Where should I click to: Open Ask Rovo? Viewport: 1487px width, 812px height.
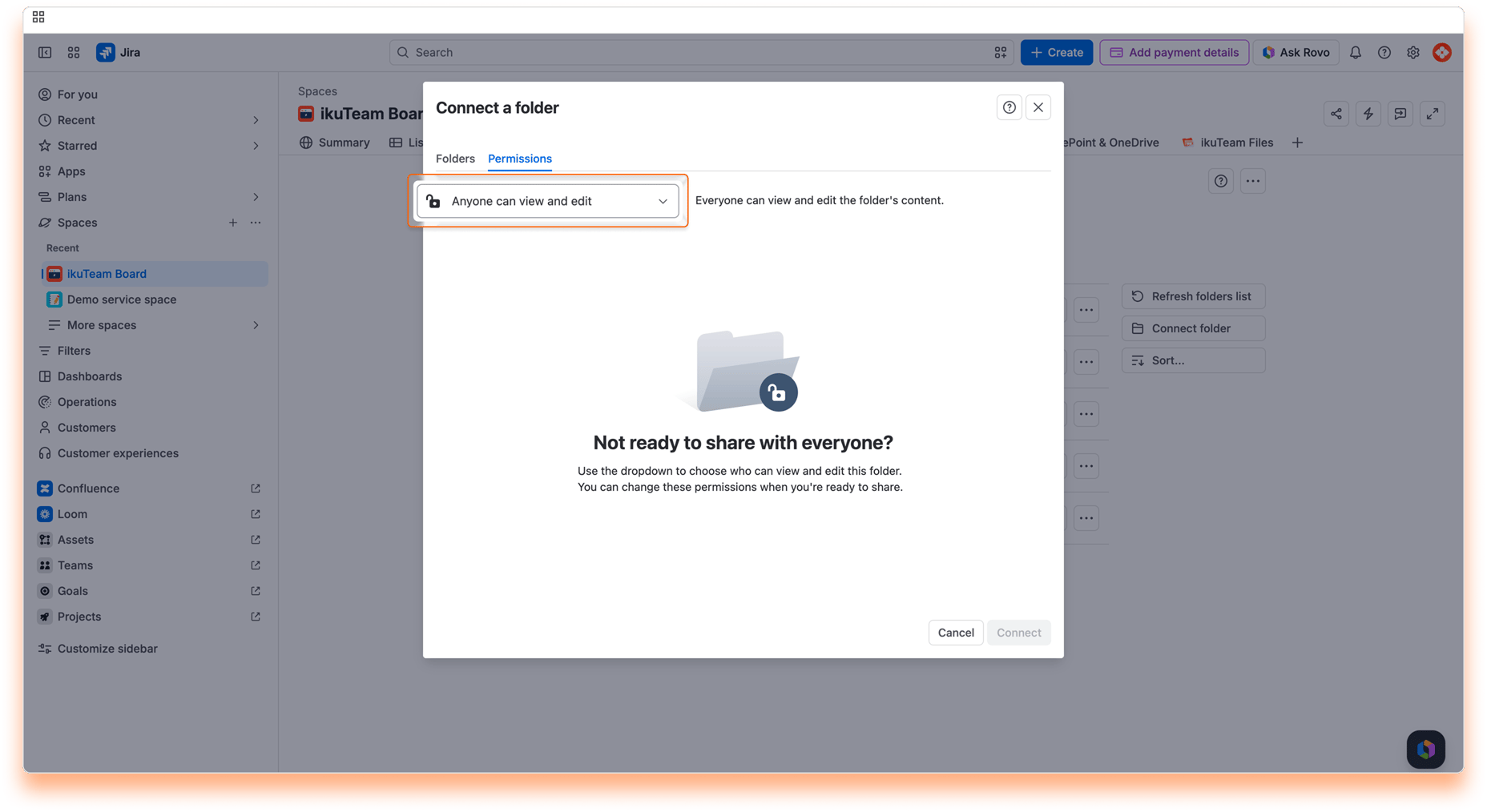point(1296,52)
